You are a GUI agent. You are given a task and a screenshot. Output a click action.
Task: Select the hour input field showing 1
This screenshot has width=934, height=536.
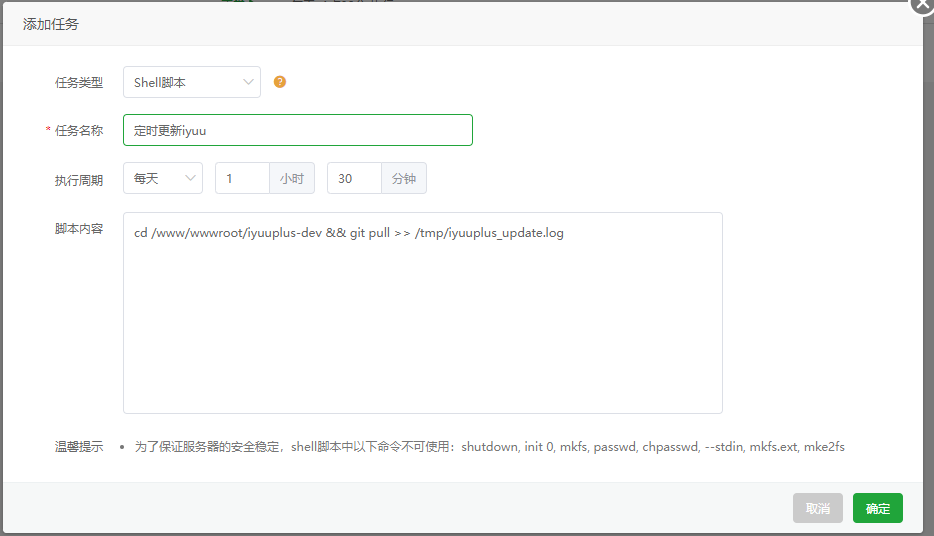242,178
